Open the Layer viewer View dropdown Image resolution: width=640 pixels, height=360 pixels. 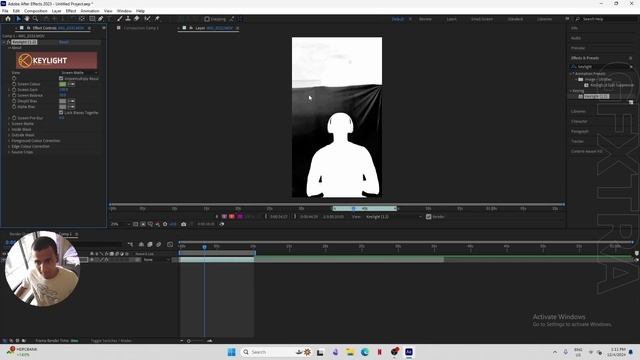pyautogui.click(x=393, y=217)
